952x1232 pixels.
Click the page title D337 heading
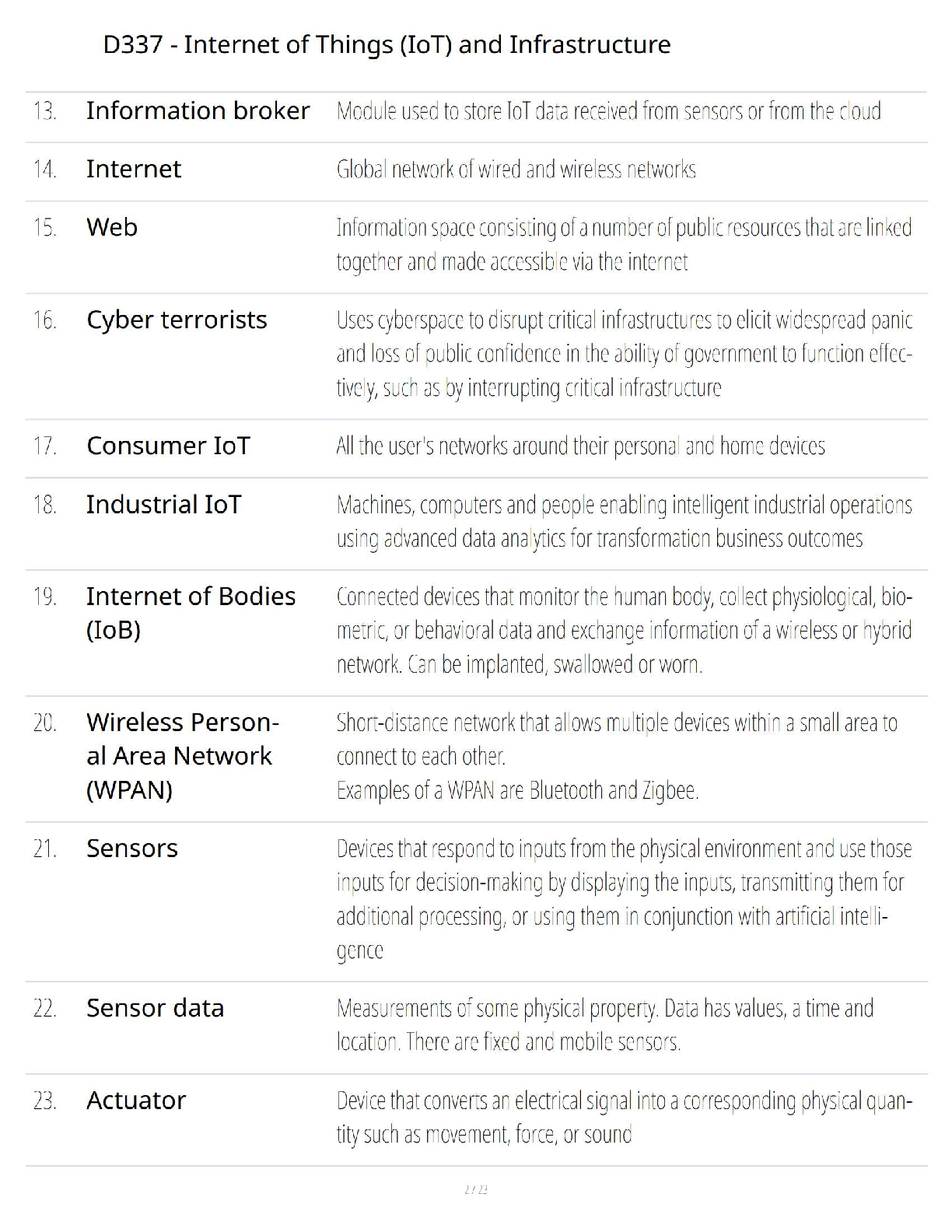tap(387, 44)
